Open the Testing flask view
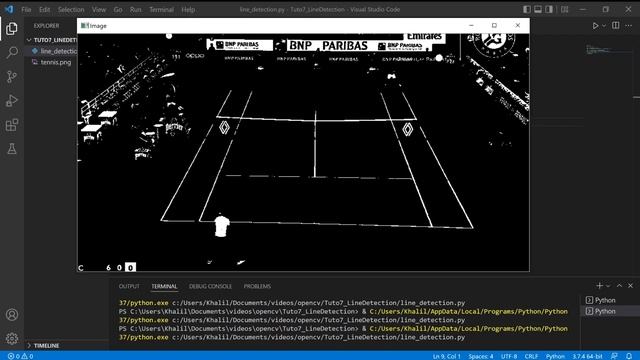The image size is (640, 360). pos(12,149)
